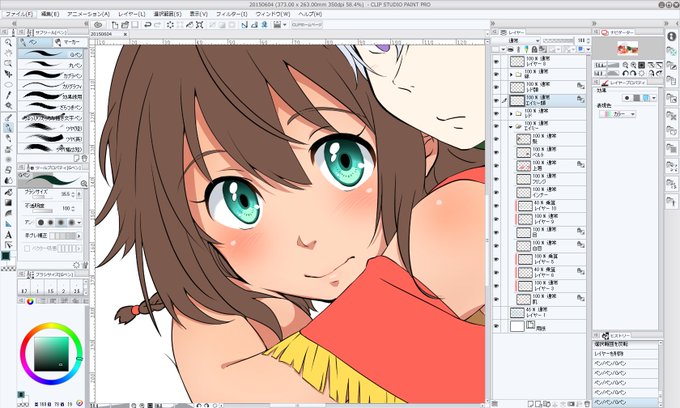Open the expression color カラー dropdown
This screenshot has width=680, height=408.
point(617,114)
